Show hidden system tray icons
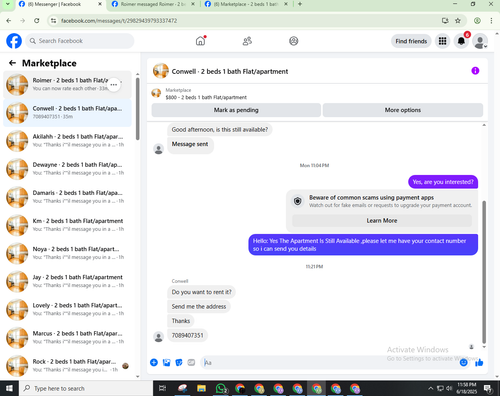 431,388
